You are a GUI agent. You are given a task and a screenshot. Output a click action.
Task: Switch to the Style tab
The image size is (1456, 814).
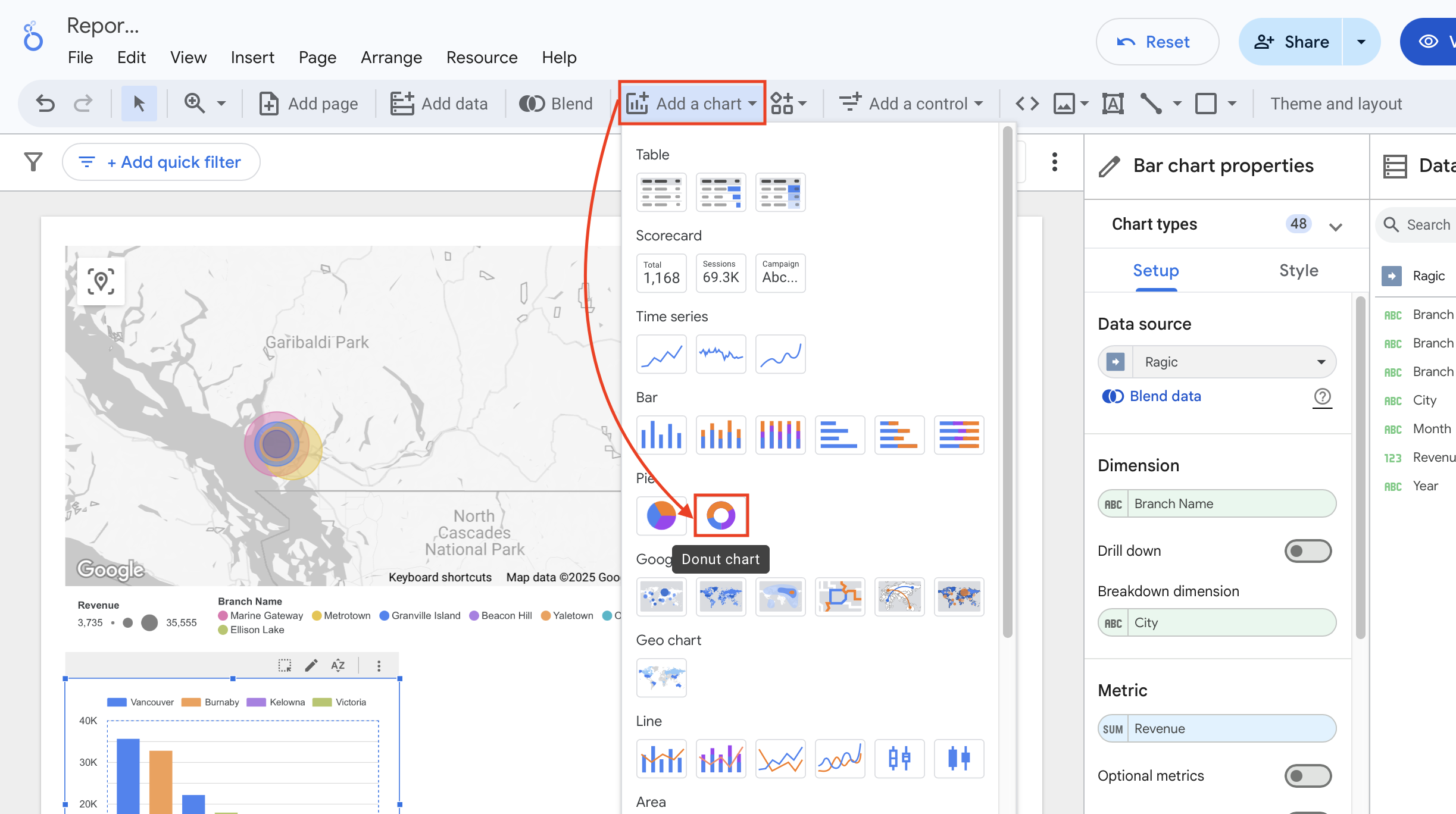point(1298,271)
